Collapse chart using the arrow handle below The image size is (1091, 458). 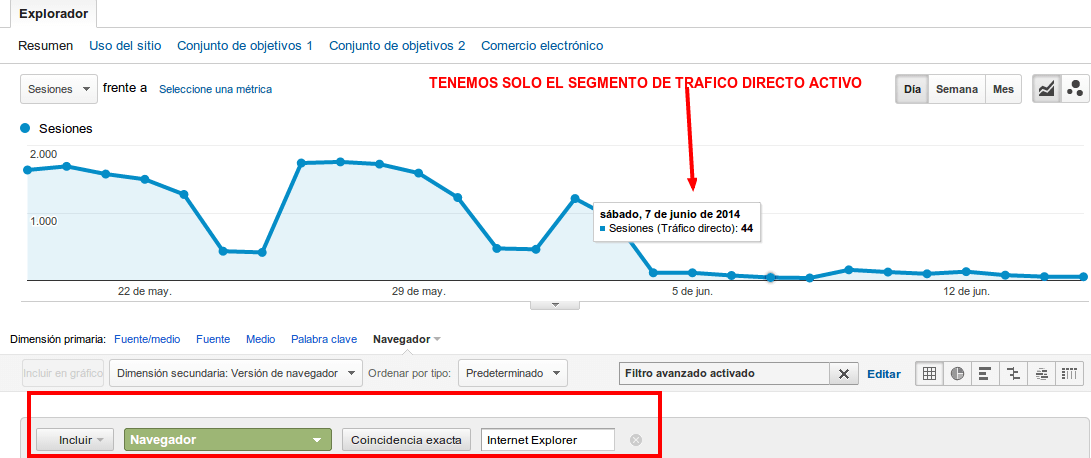tap(555, 305)
